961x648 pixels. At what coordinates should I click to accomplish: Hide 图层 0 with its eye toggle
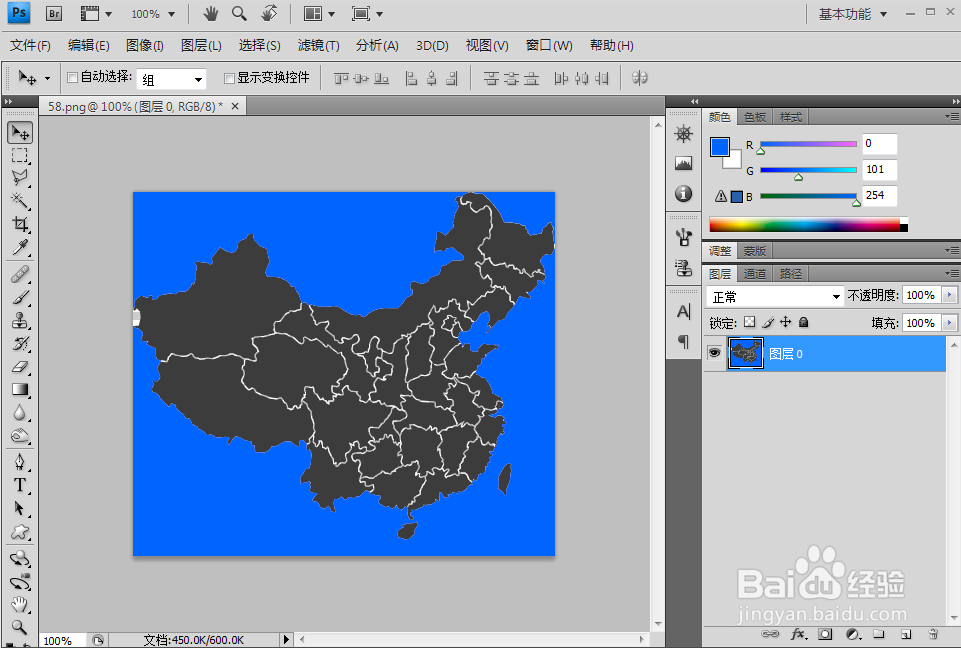pos(714,353)
